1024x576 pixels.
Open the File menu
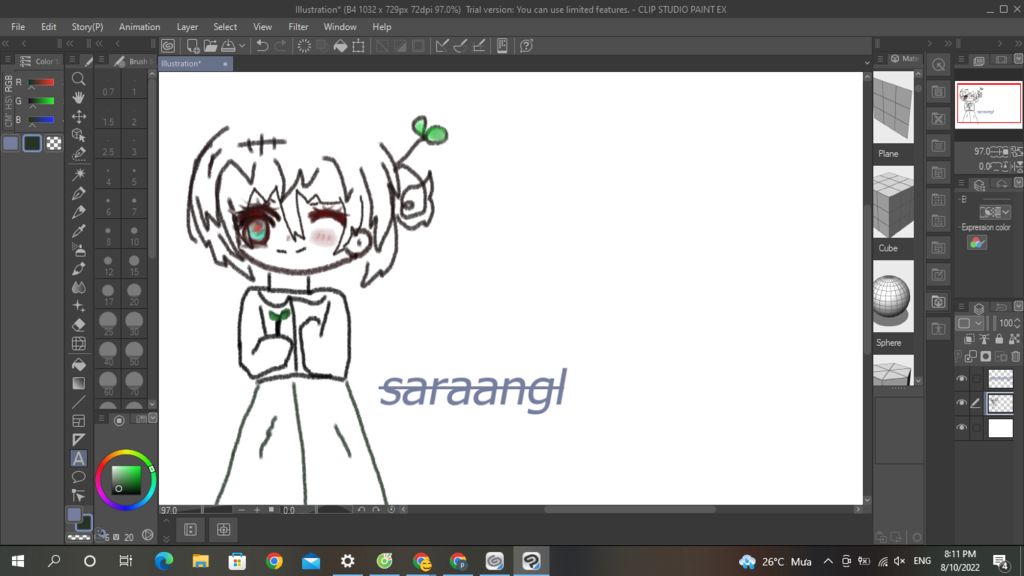pyautogui.click(x=18, y=27)
